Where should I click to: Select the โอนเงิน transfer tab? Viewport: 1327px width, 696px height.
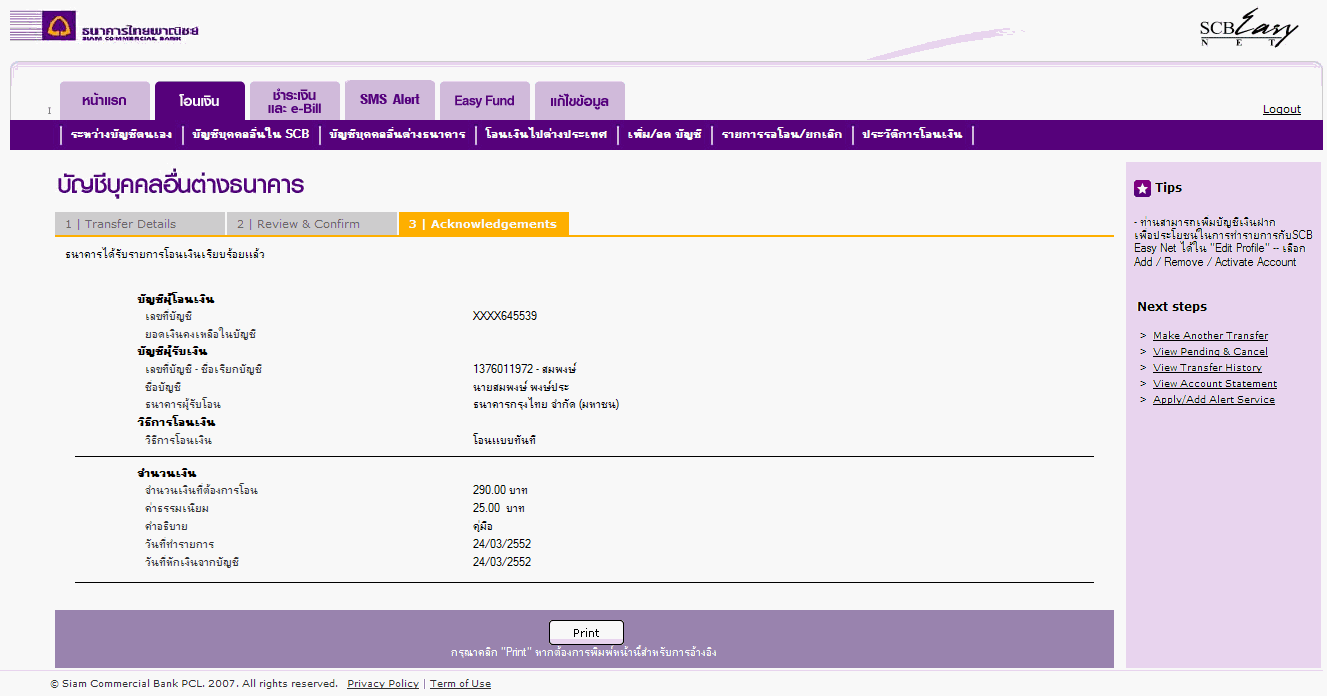[x=199, y=101]
